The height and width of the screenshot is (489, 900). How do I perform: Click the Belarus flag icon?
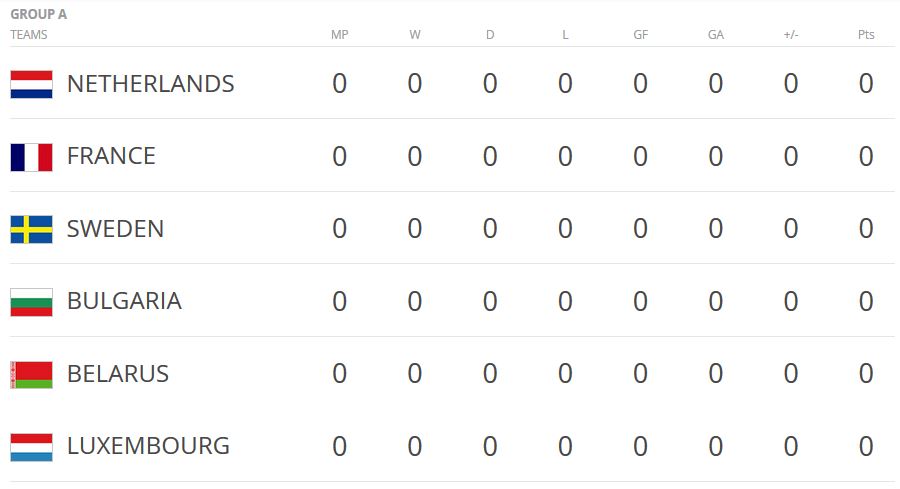point(31,374)
